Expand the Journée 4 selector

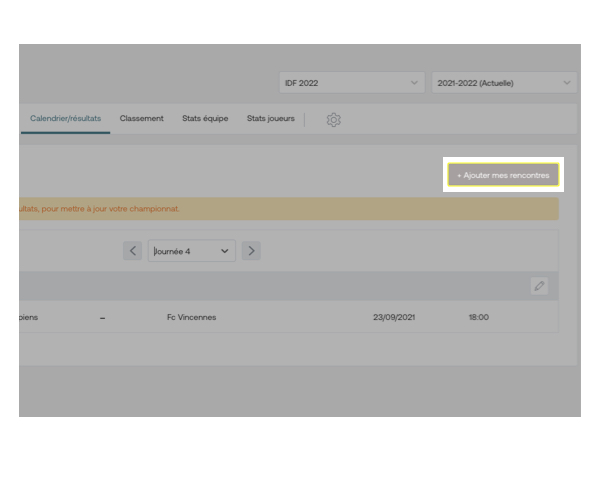click(x=192, y=251)
